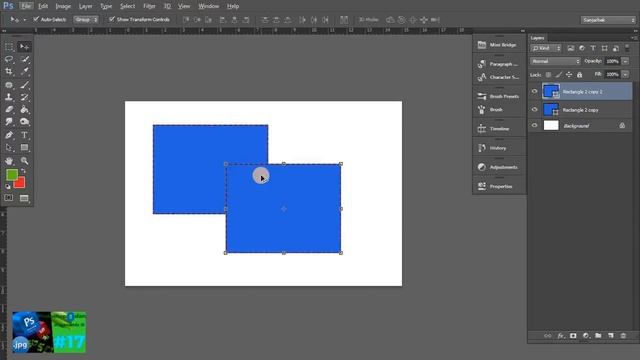Open the Auto-Select Group dropdown
Screen dimensions: 640x360
(x=86, y=20)
